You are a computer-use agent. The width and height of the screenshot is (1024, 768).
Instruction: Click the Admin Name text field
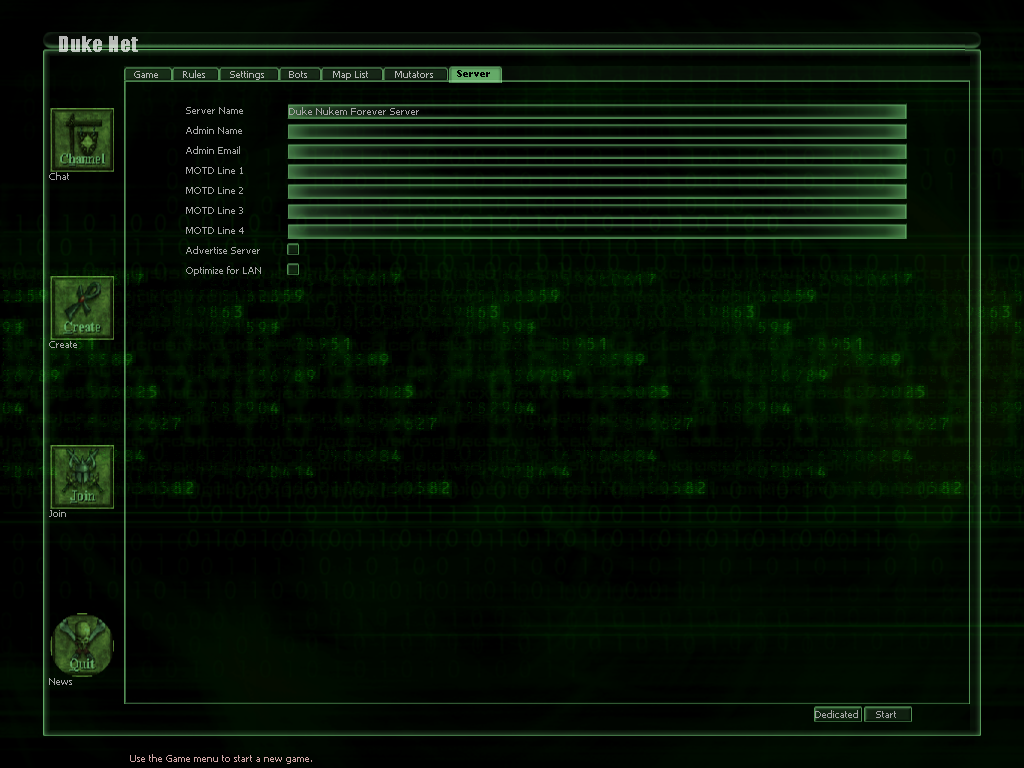click(x=597, y=132)
